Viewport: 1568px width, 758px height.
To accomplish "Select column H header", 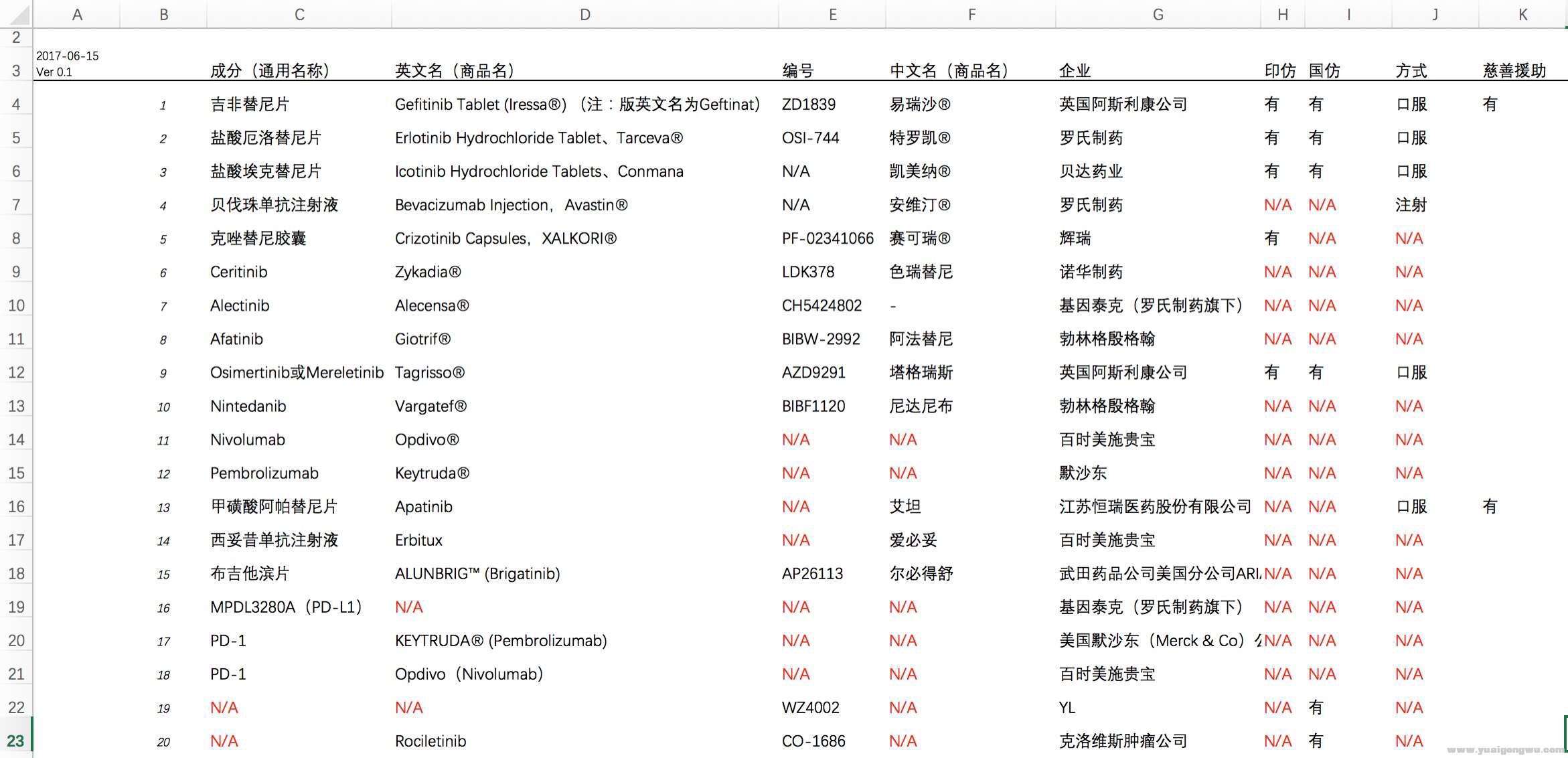I will coord(1282,14).
